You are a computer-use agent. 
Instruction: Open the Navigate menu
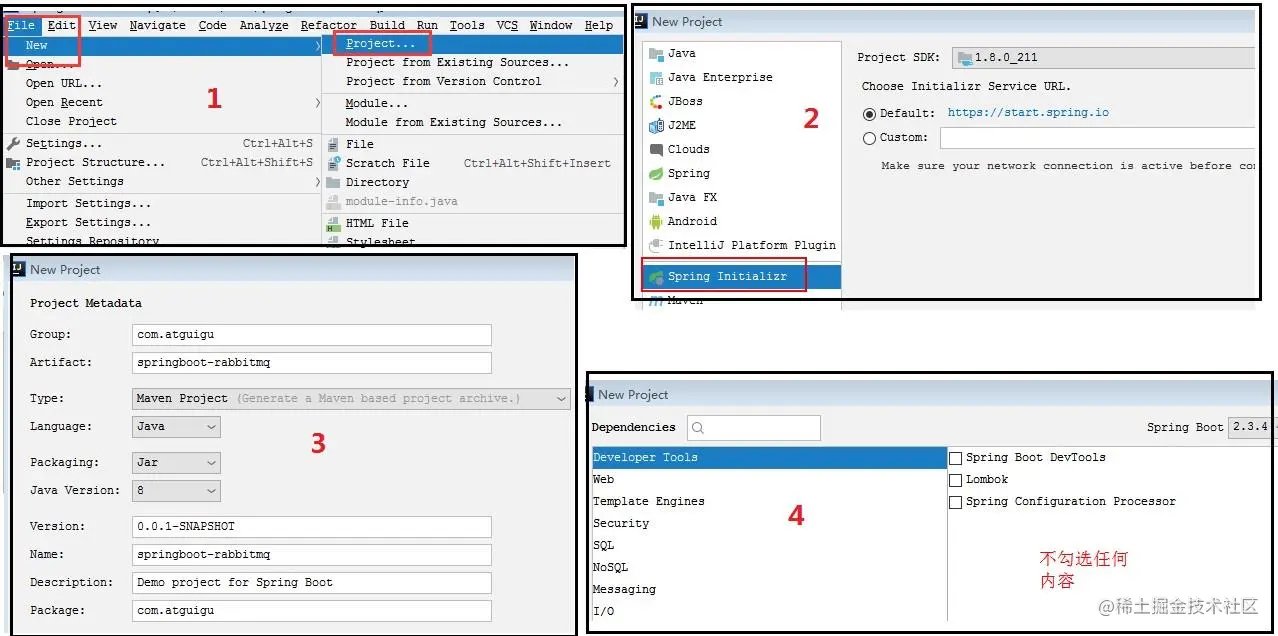coord(157,25)
